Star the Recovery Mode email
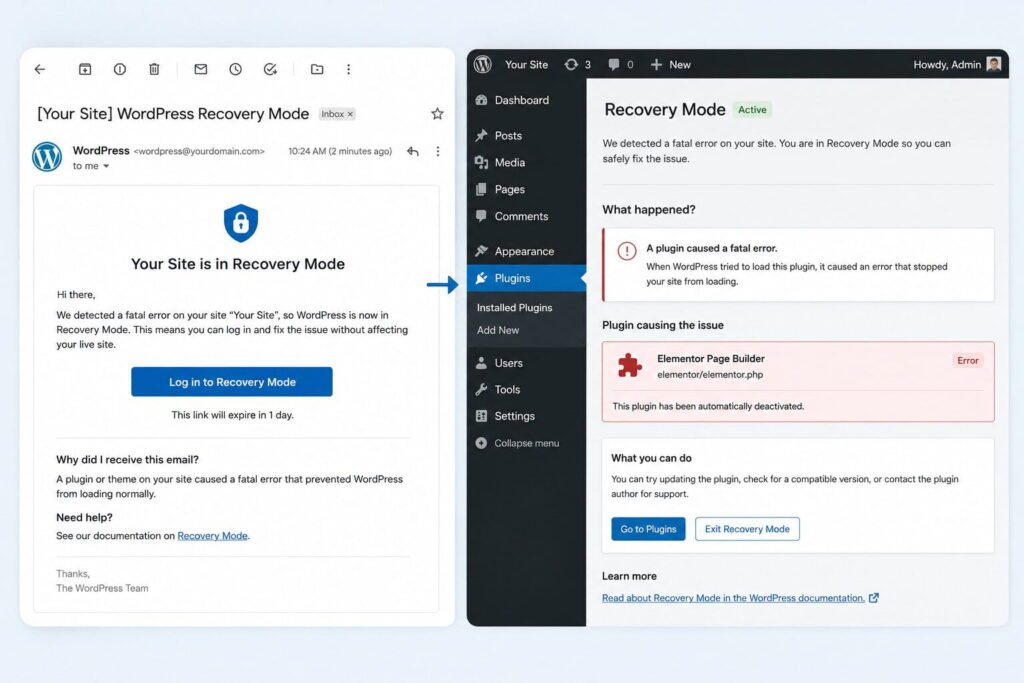The width and height of the screenshot is (1024, 683). click(x=438, y=114)
